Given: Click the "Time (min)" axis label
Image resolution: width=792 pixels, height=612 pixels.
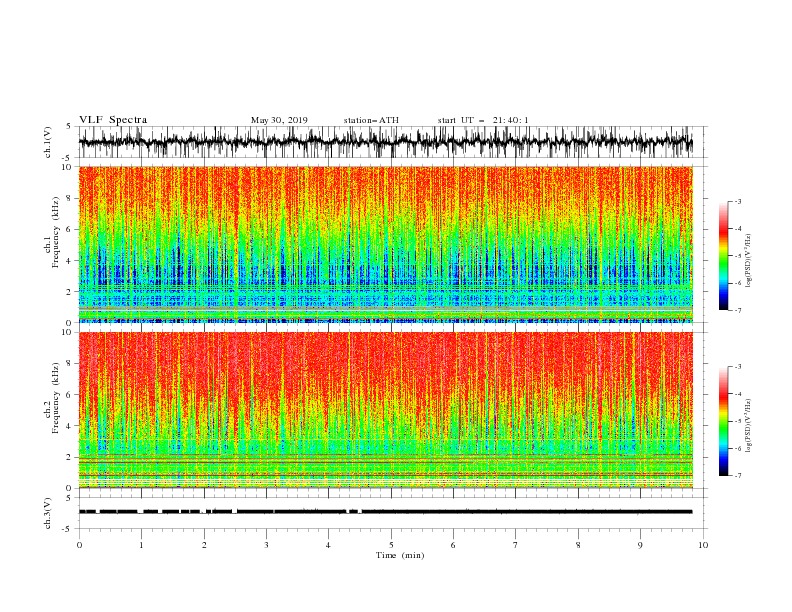Looking at the screenshot, I should click(400, 555).
